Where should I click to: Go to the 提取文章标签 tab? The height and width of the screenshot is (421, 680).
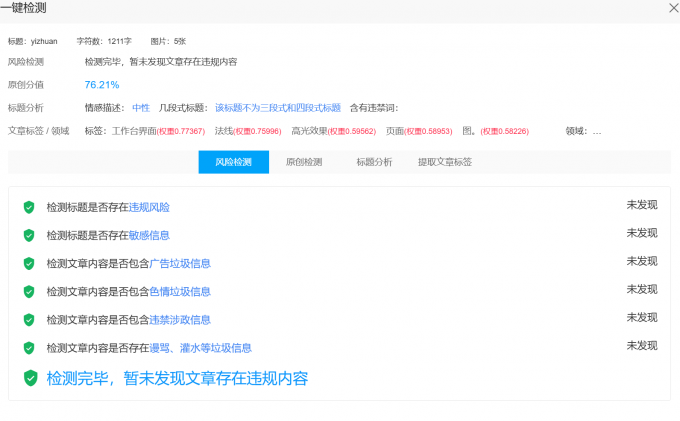(x=445, y=161)
